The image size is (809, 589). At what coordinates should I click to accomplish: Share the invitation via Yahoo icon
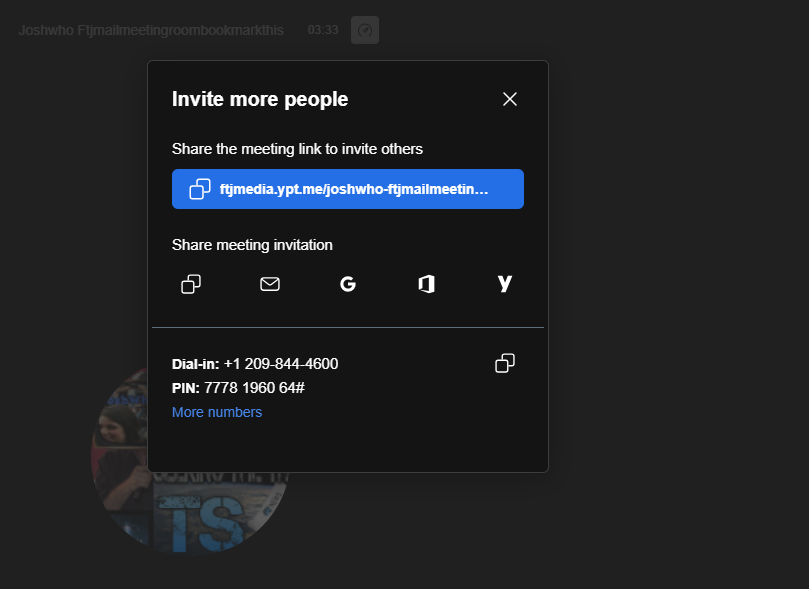[505, 284]
